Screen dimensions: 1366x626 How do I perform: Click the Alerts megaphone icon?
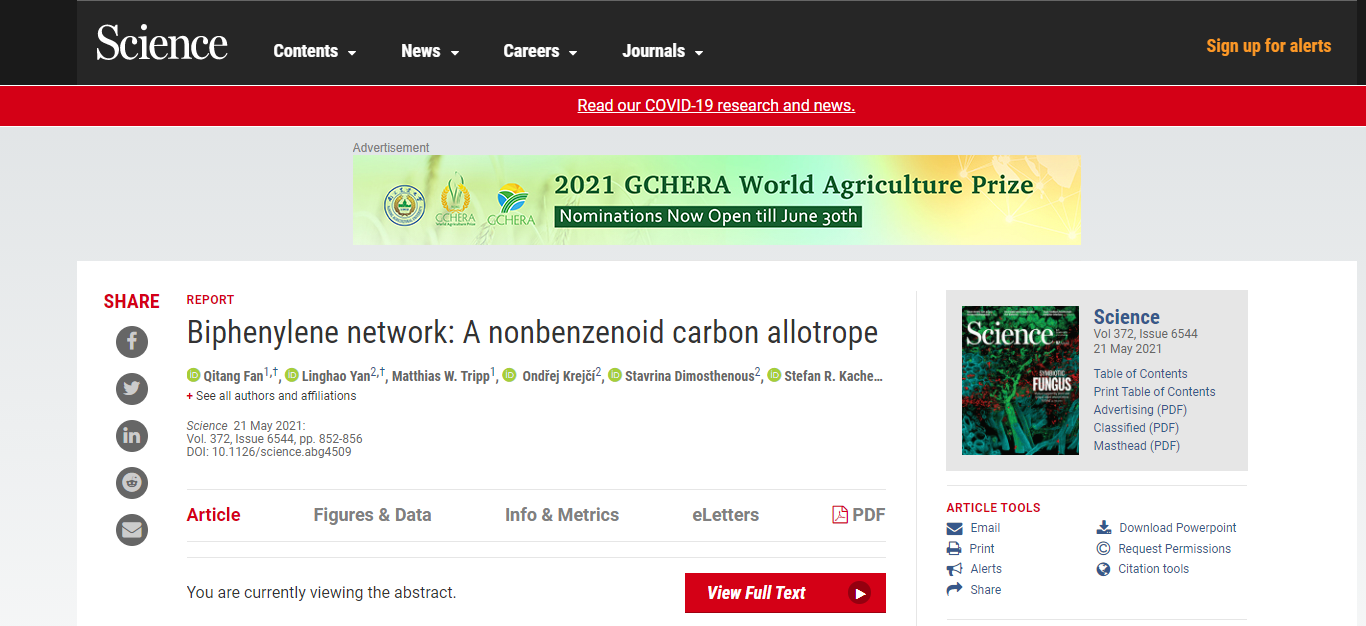tap(955, 569)
